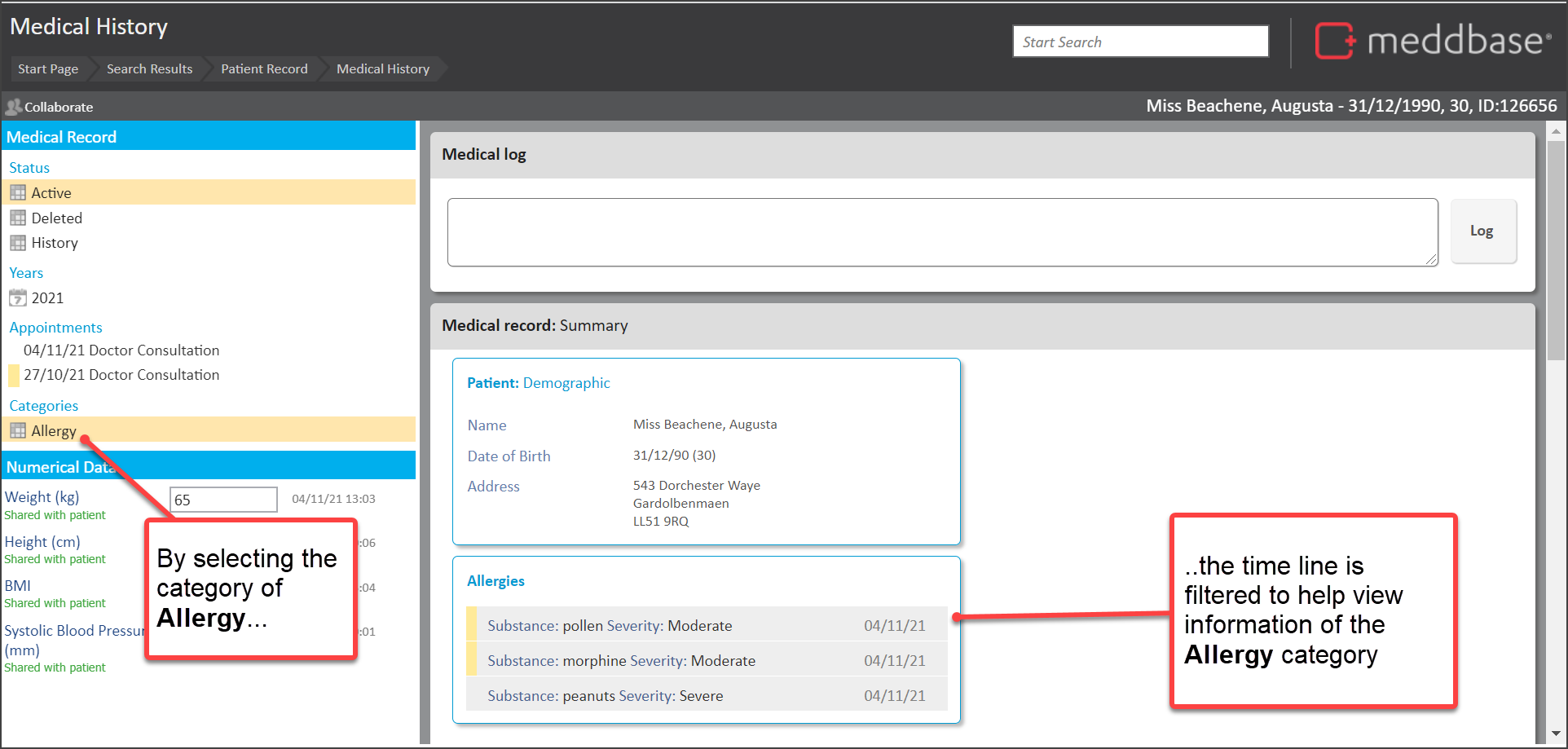The width and height of the screenshot is (1568, 749).
Task: Select the Active status grid icon
Action: pos(18,193)
